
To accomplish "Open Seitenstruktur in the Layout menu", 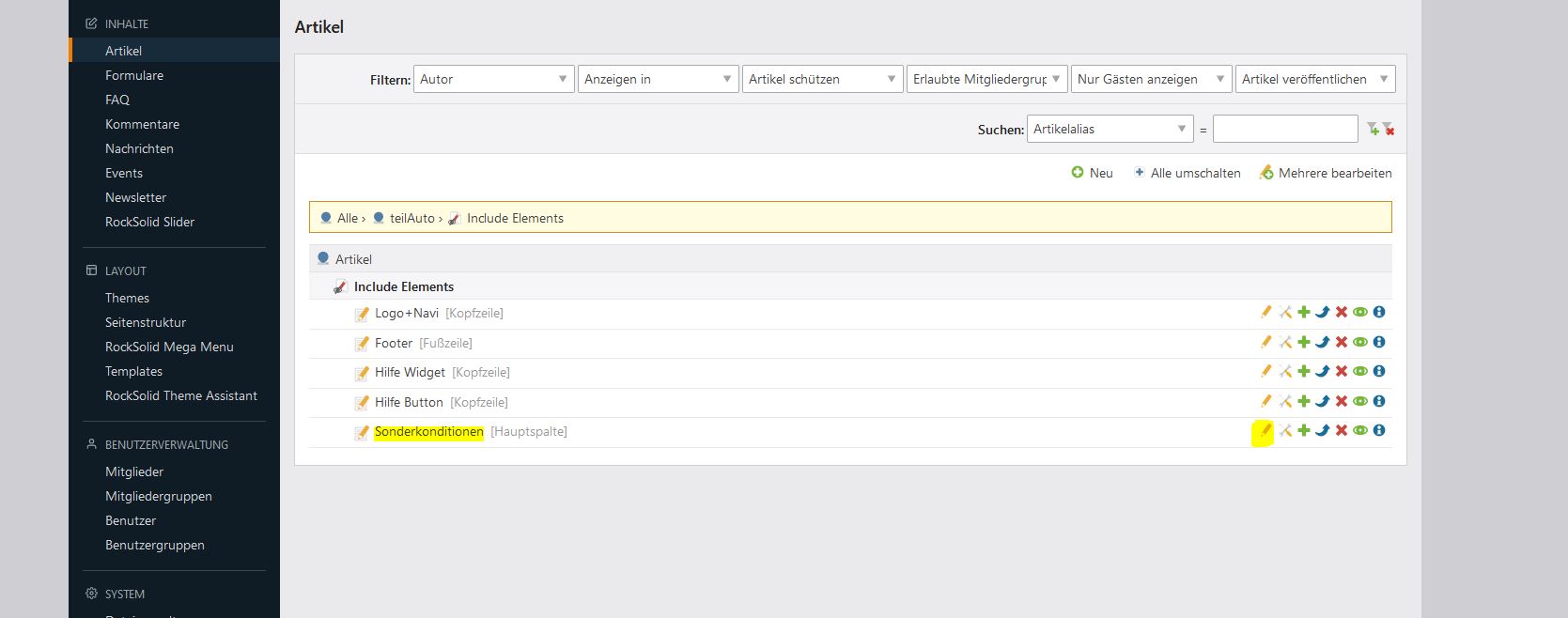I will (146, 322).
